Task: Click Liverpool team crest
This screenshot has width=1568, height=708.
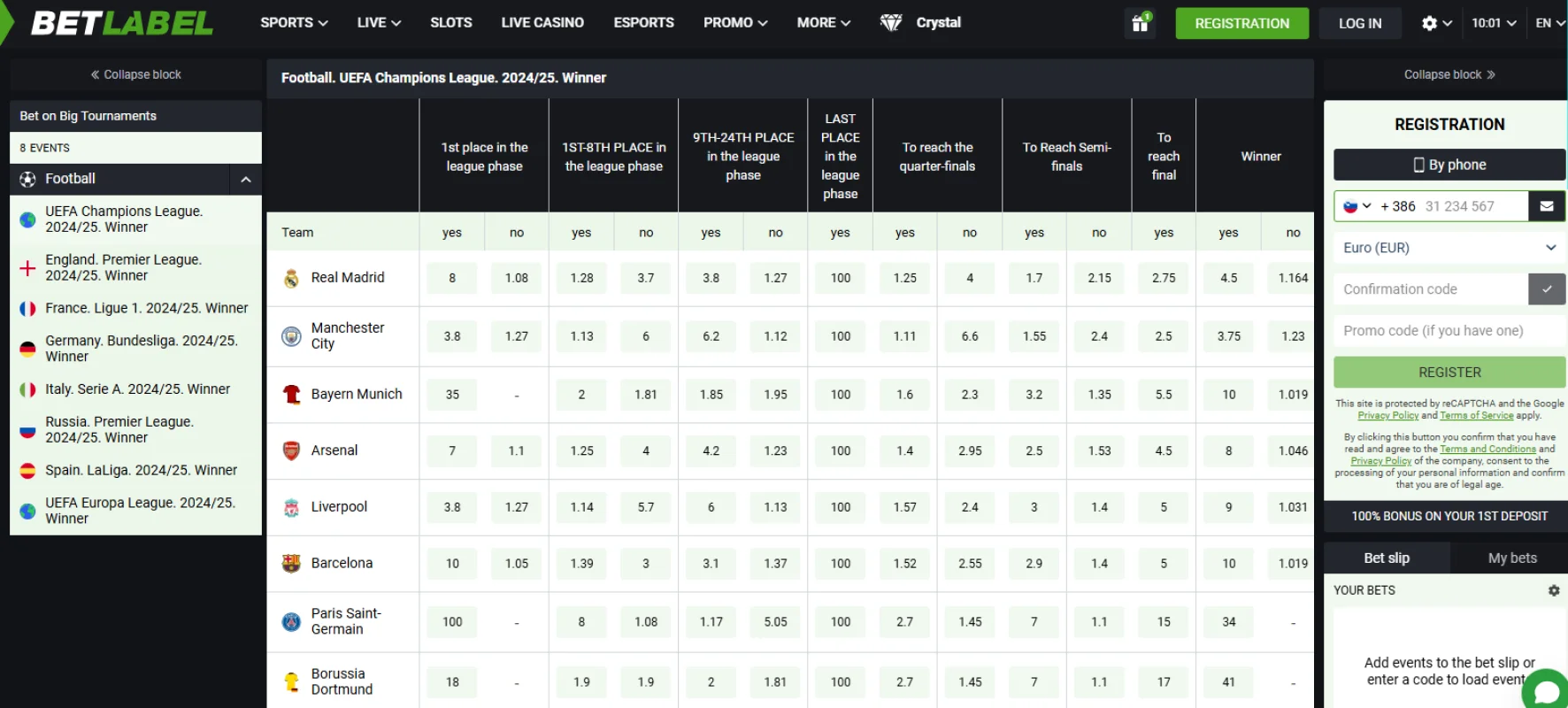Action: coord(291,507)
